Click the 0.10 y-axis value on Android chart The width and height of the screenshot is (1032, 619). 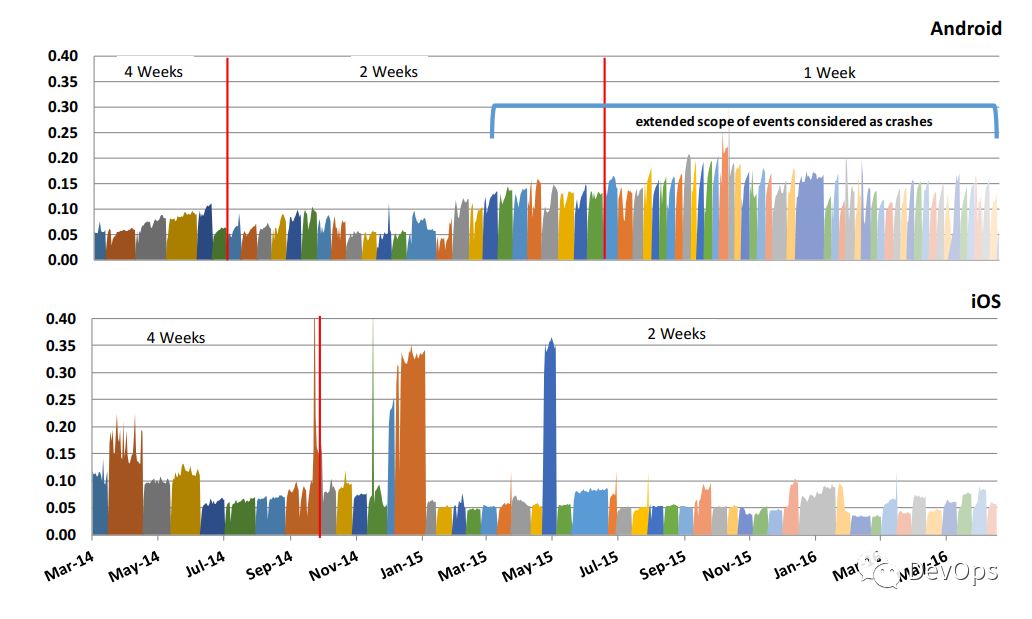(x=63, y=209)
